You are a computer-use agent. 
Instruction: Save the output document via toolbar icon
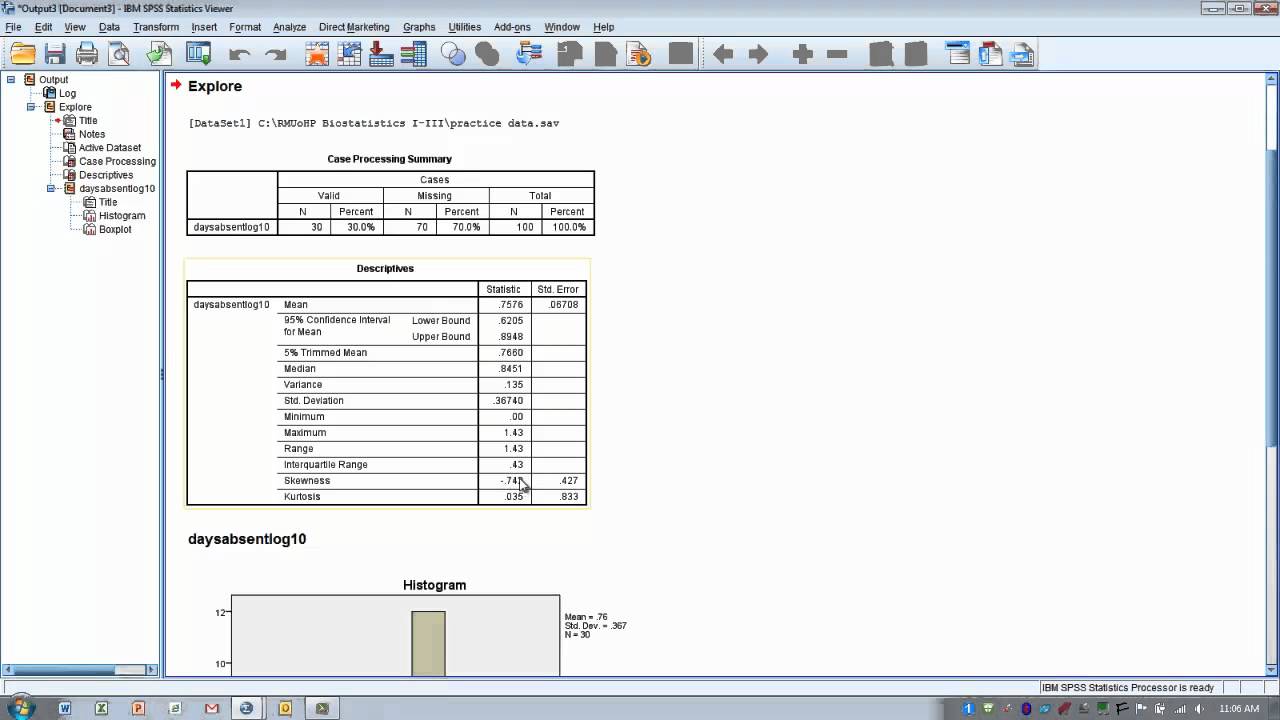click(x=55, y=54)
